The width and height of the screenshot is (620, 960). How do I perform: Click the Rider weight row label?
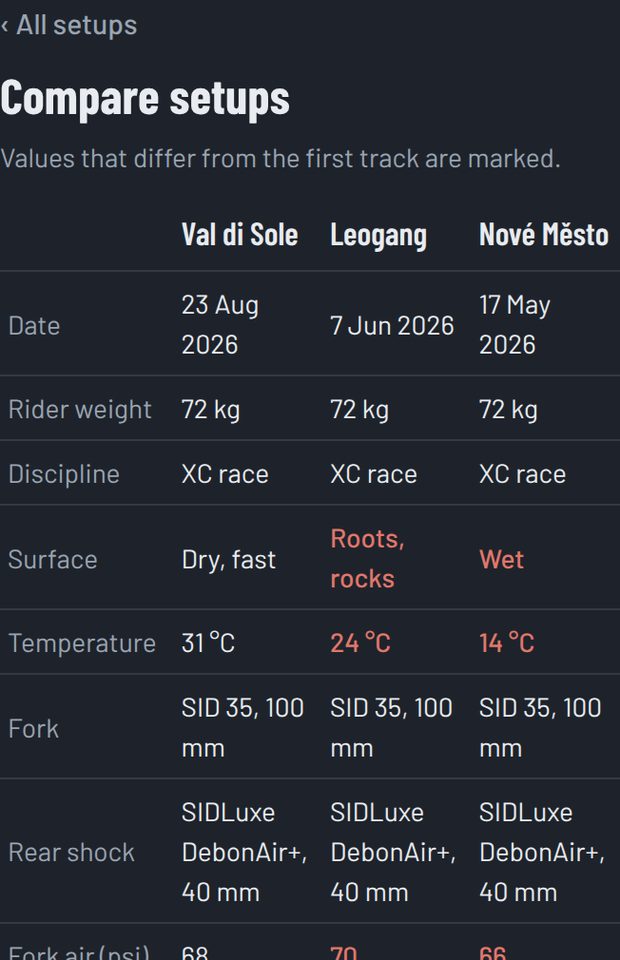coord(80,409)
